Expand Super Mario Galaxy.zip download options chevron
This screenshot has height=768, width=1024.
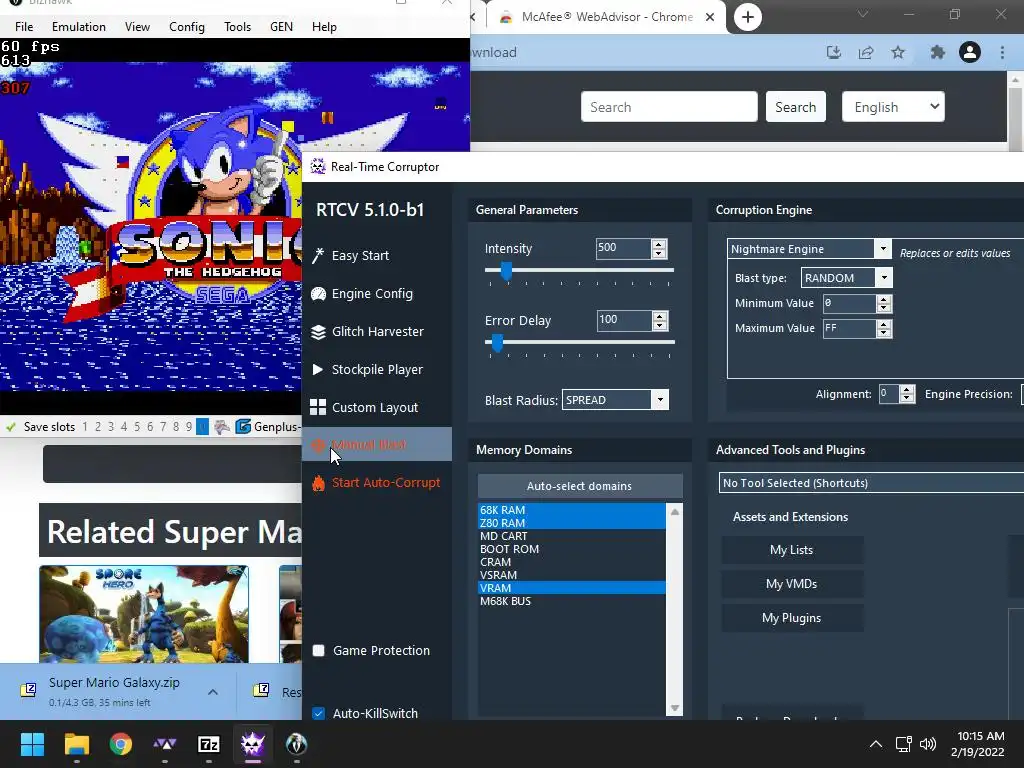pos(213,692)
